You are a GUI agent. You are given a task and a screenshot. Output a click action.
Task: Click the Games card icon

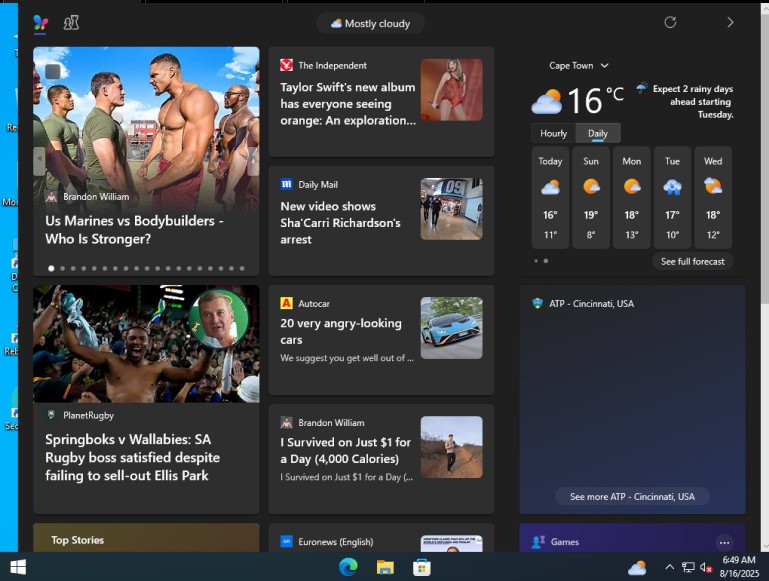[538, 542]
